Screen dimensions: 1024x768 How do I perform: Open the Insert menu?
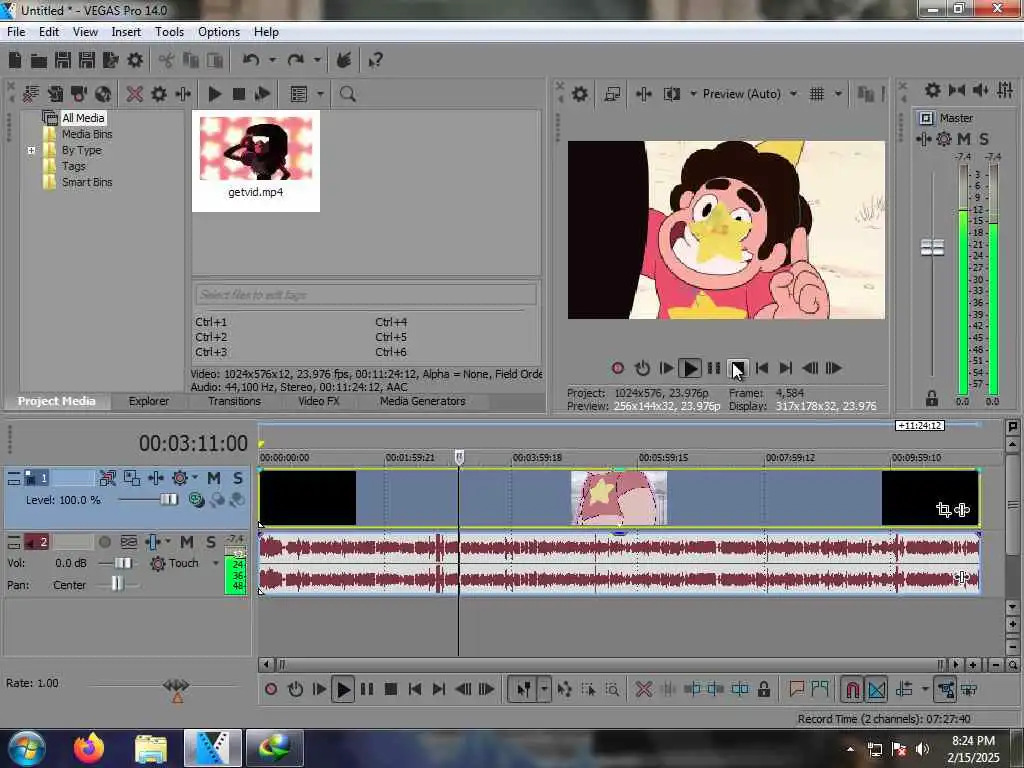click(126, 31)
